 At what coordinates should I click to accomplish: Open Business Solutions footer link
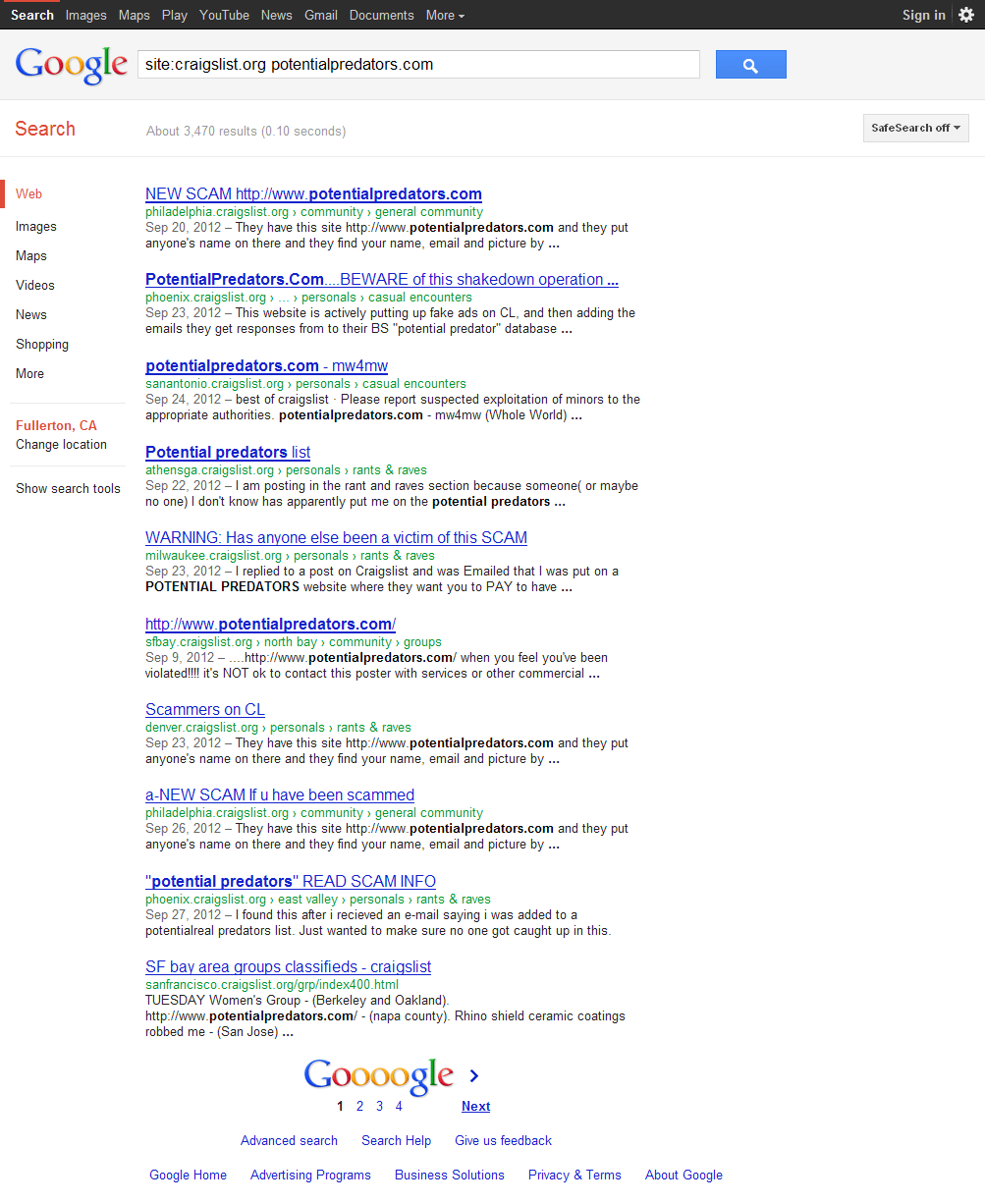point(450,1175)
